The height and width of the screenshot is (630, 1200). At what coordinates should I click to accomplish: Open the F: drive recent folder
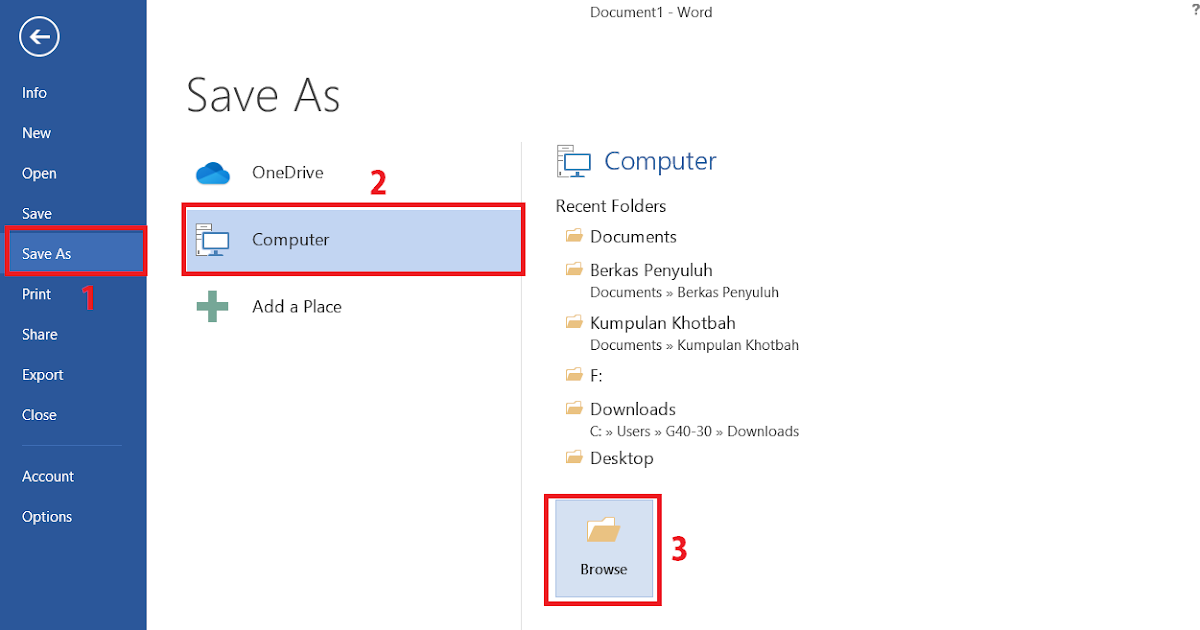coord(596,376)
